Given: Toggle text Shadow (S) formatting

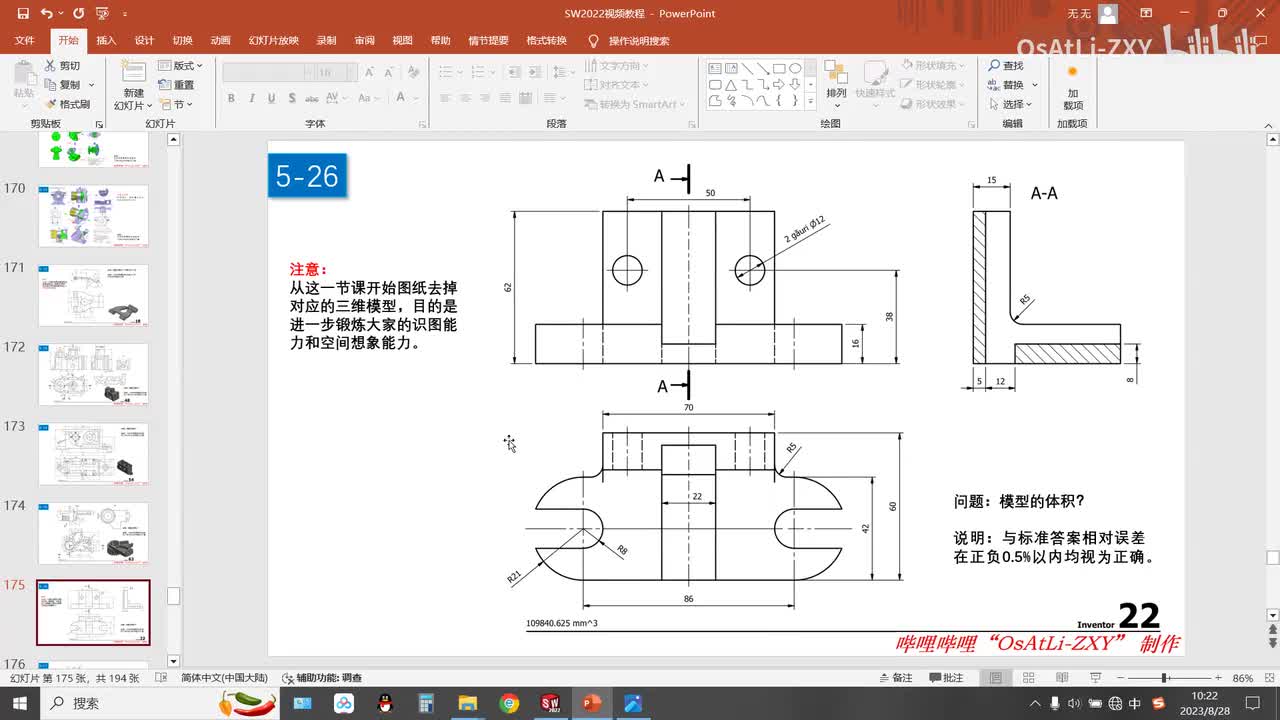Looking at the screenshot, I should (x=290, y=98).
